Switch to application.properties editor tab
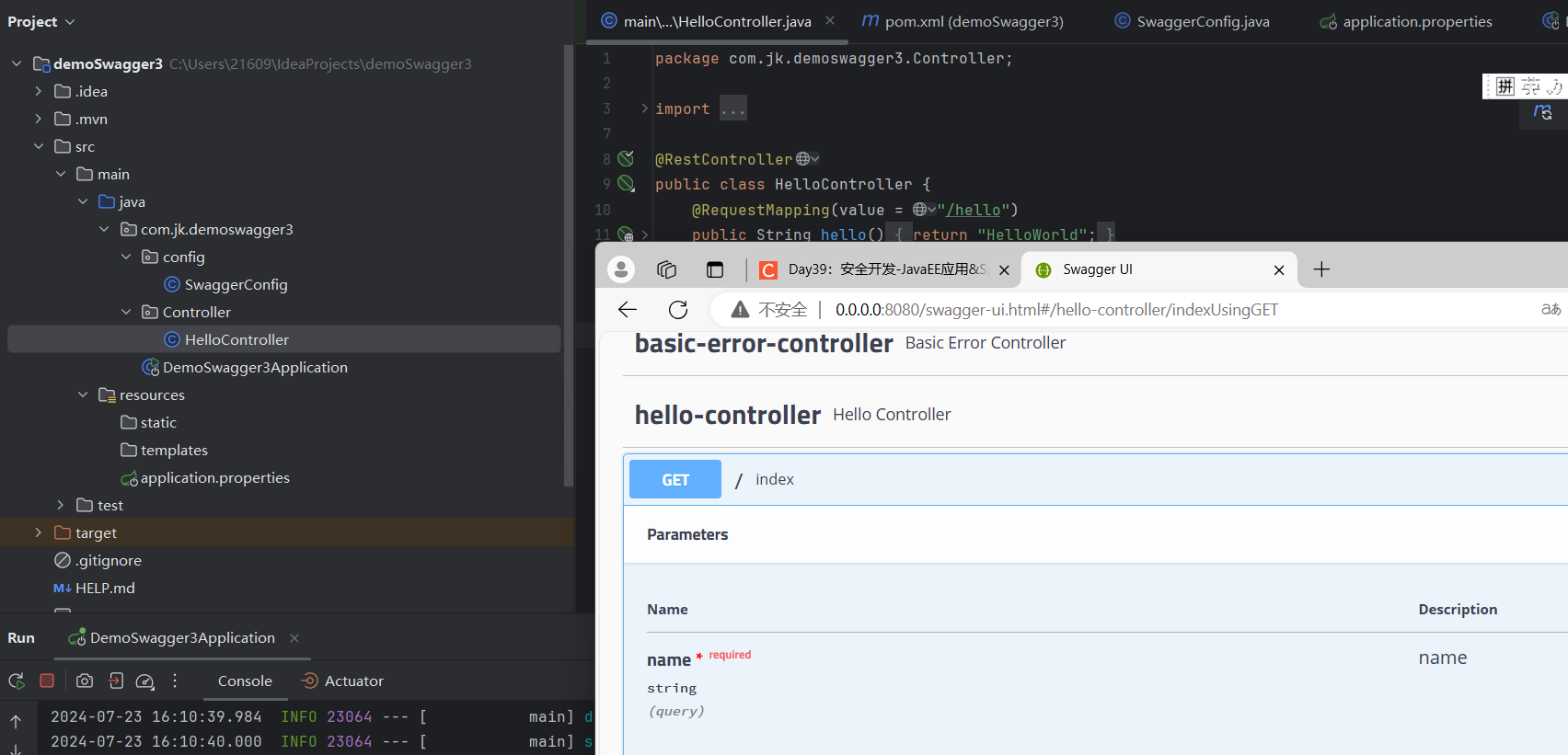Viewport: 1568px width, 755px height. click(1405, 21)
